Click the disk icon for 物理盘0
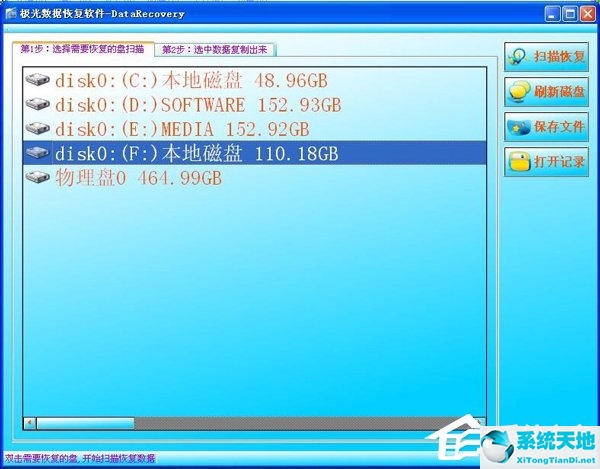 coord(37,178)
